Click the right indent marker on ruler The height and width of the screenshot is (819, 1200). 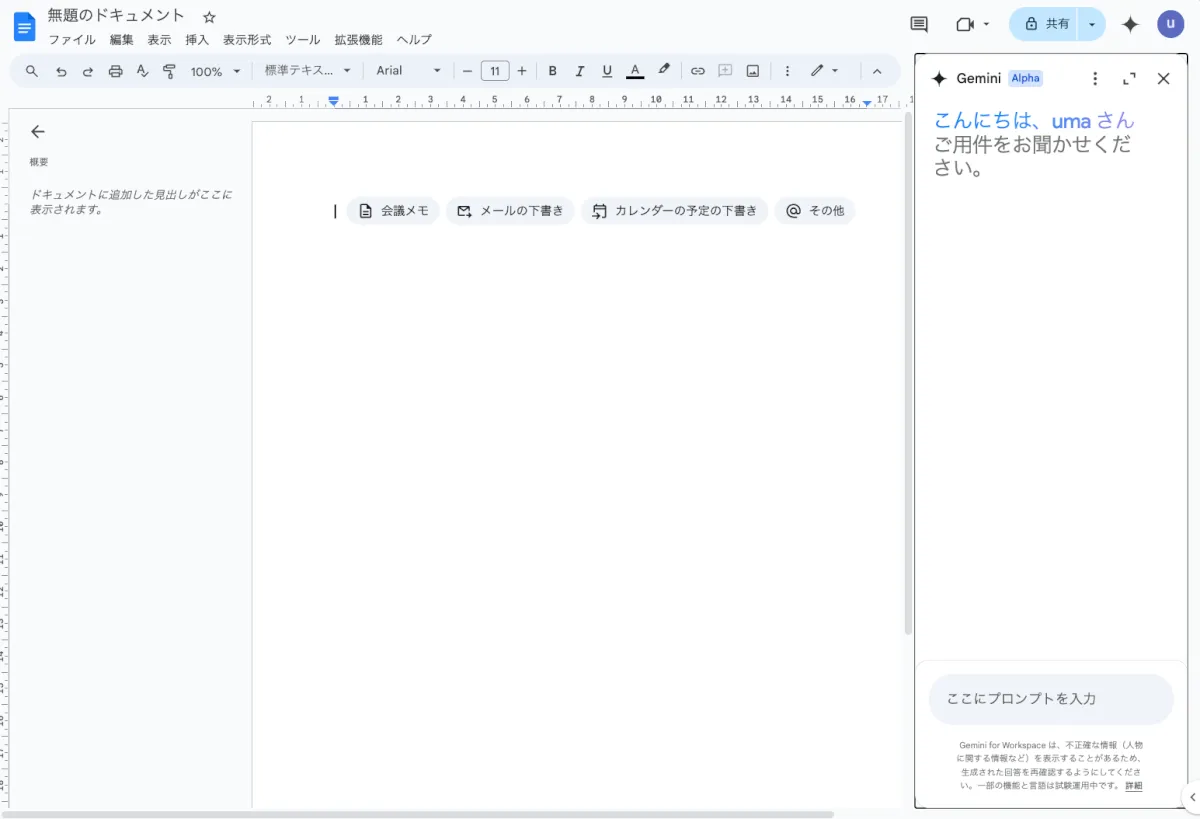click(x=867, y=102)
